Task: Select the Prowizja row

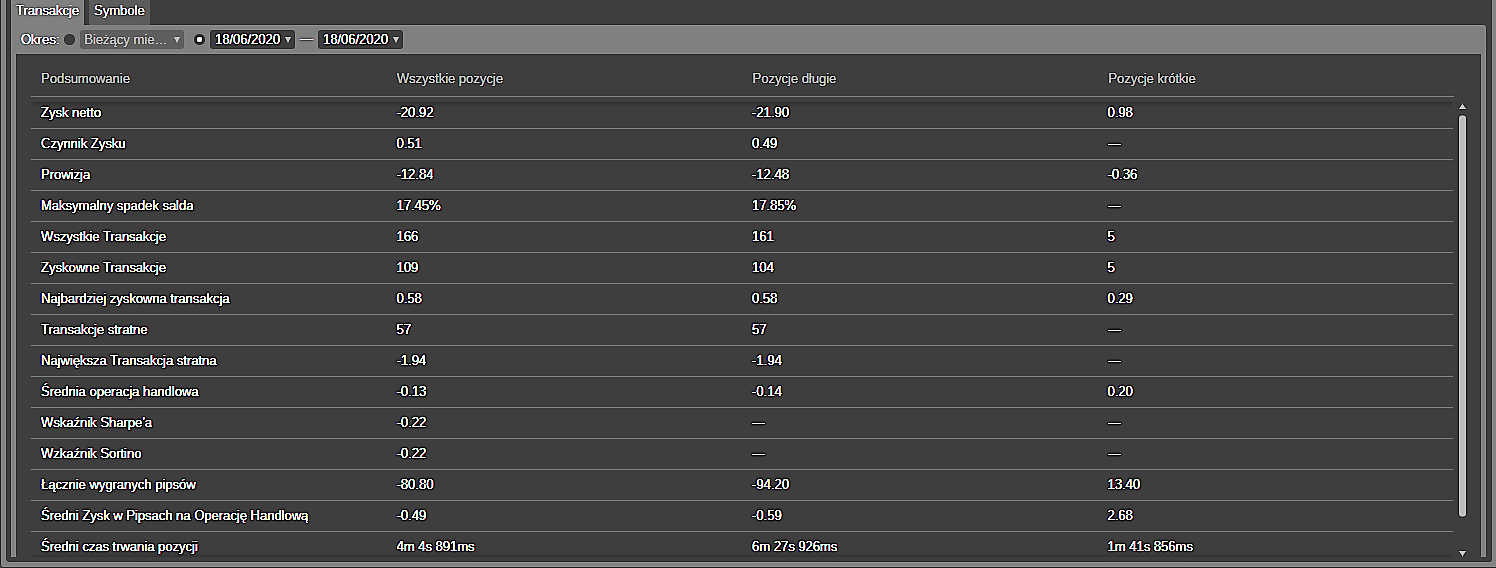Action: pyautogui.click(x=742, y=175)
